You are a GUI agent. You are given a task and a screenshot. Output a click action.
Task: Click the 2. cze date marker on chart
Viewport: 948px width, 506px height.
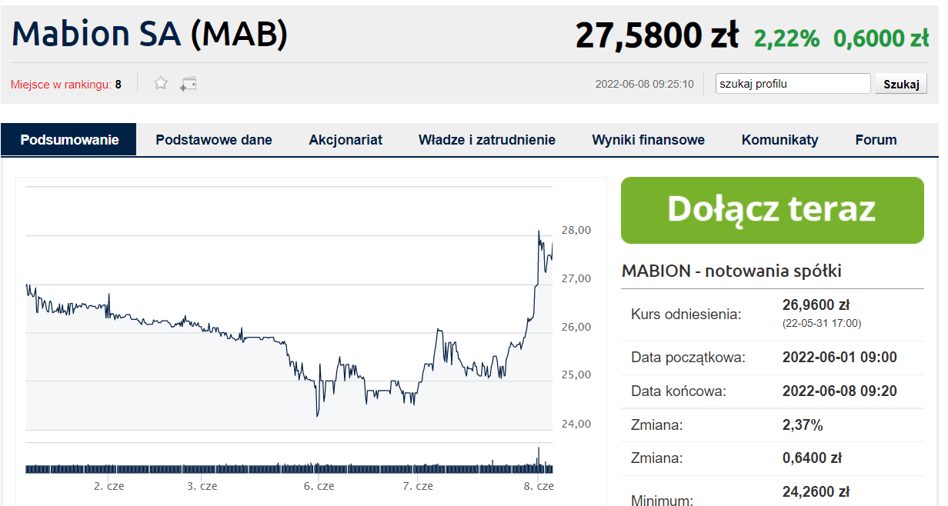tap(108, 486)
